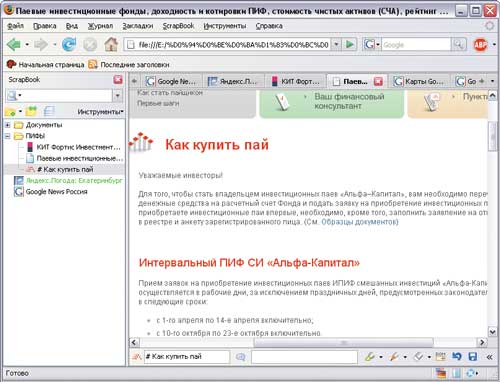
Task: Click the comment bubble icon in edit toolbar
Action: (240, 357)
